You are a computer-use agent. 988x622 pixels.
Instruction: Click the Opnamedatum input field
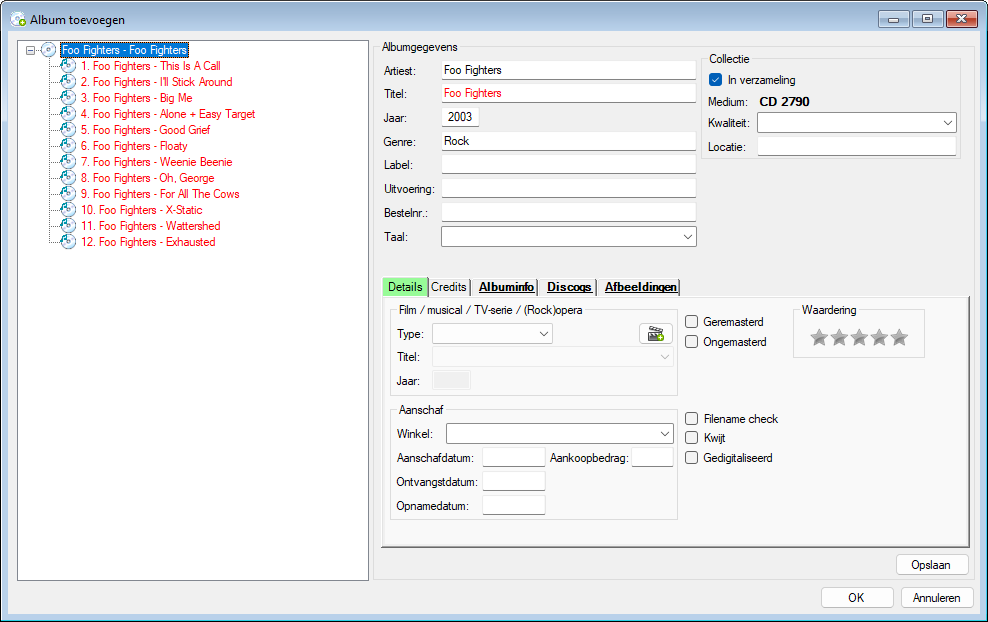click(514, 505)
